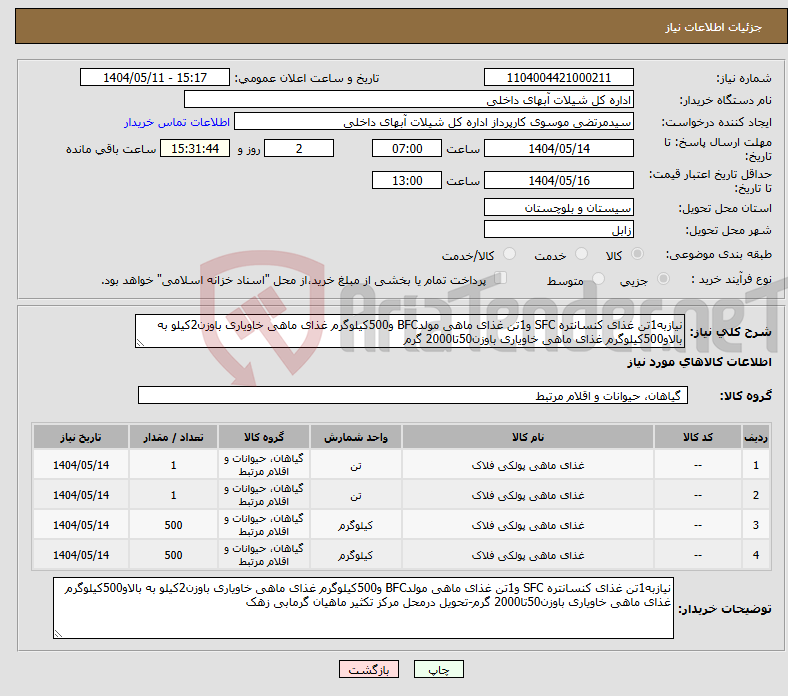Click the validity time 13:00 field
Viewport: 788px width, 696px height.
(407, 180)
